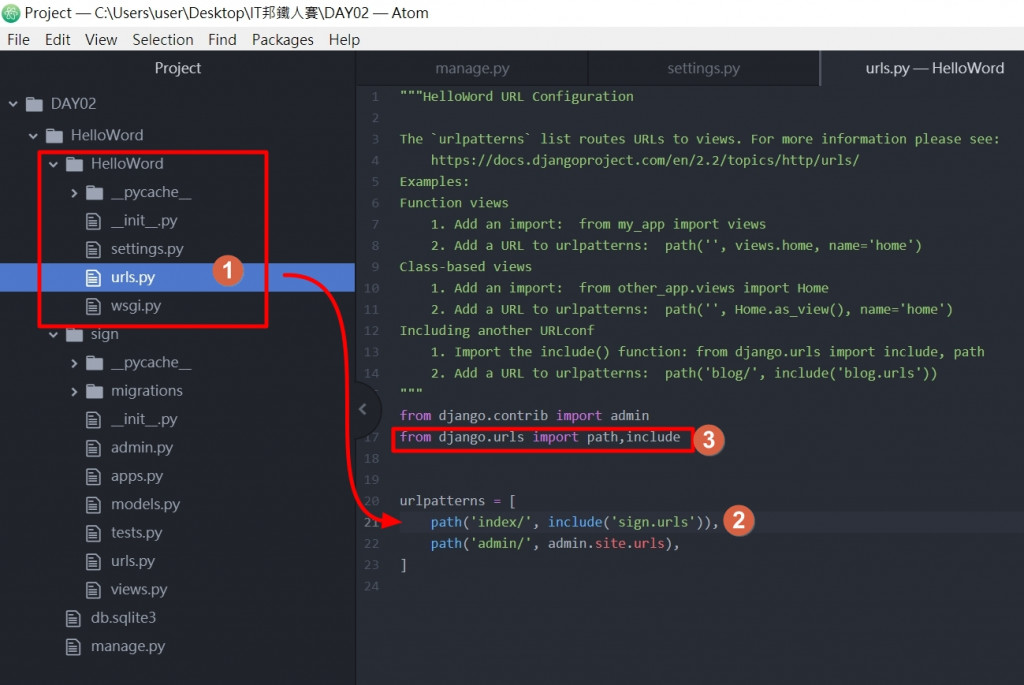Click the include('sign.urls') code text
This screenshot has height=685, width=1024.
click(625, 522)
